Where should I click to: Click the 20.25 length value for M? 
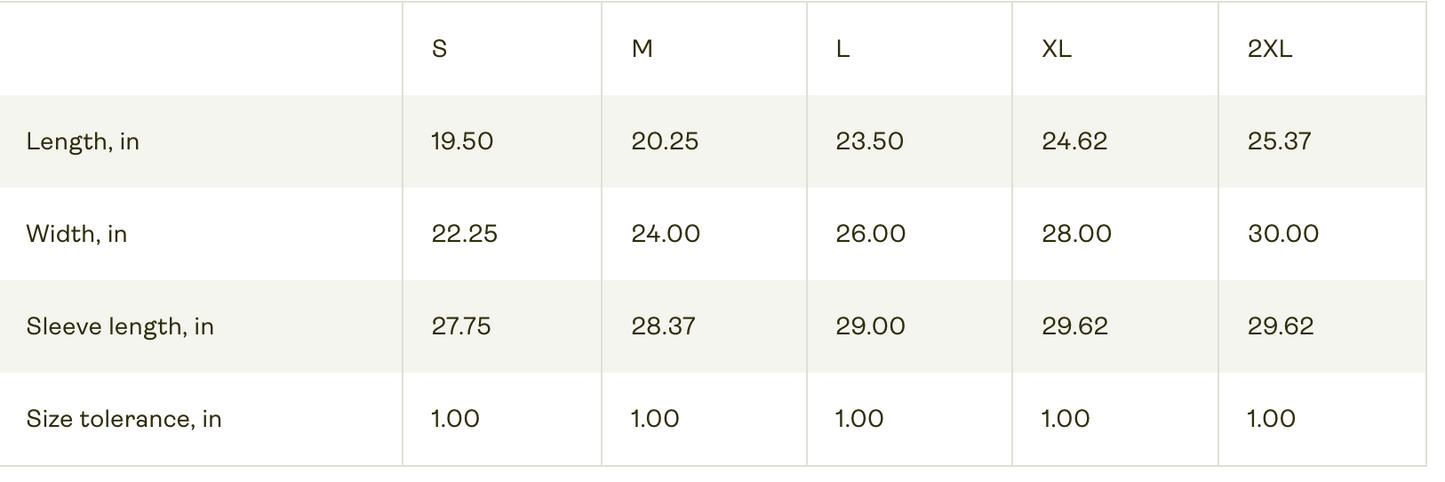665,141
